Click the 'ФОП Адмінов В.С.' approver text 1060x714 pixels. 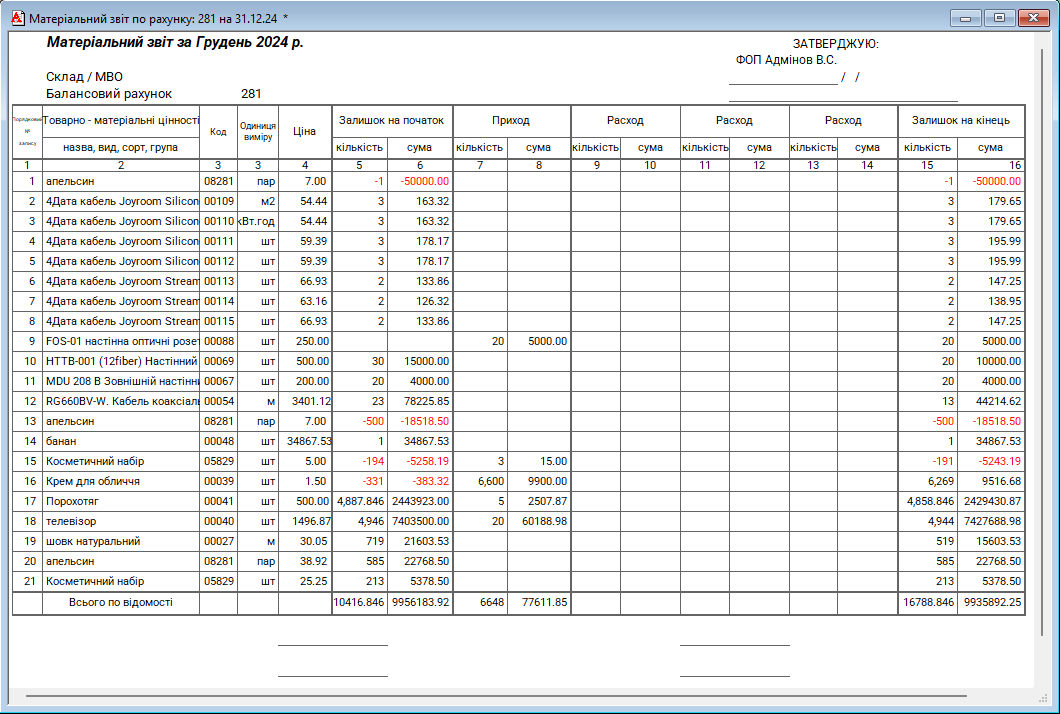tap(786, 60)
